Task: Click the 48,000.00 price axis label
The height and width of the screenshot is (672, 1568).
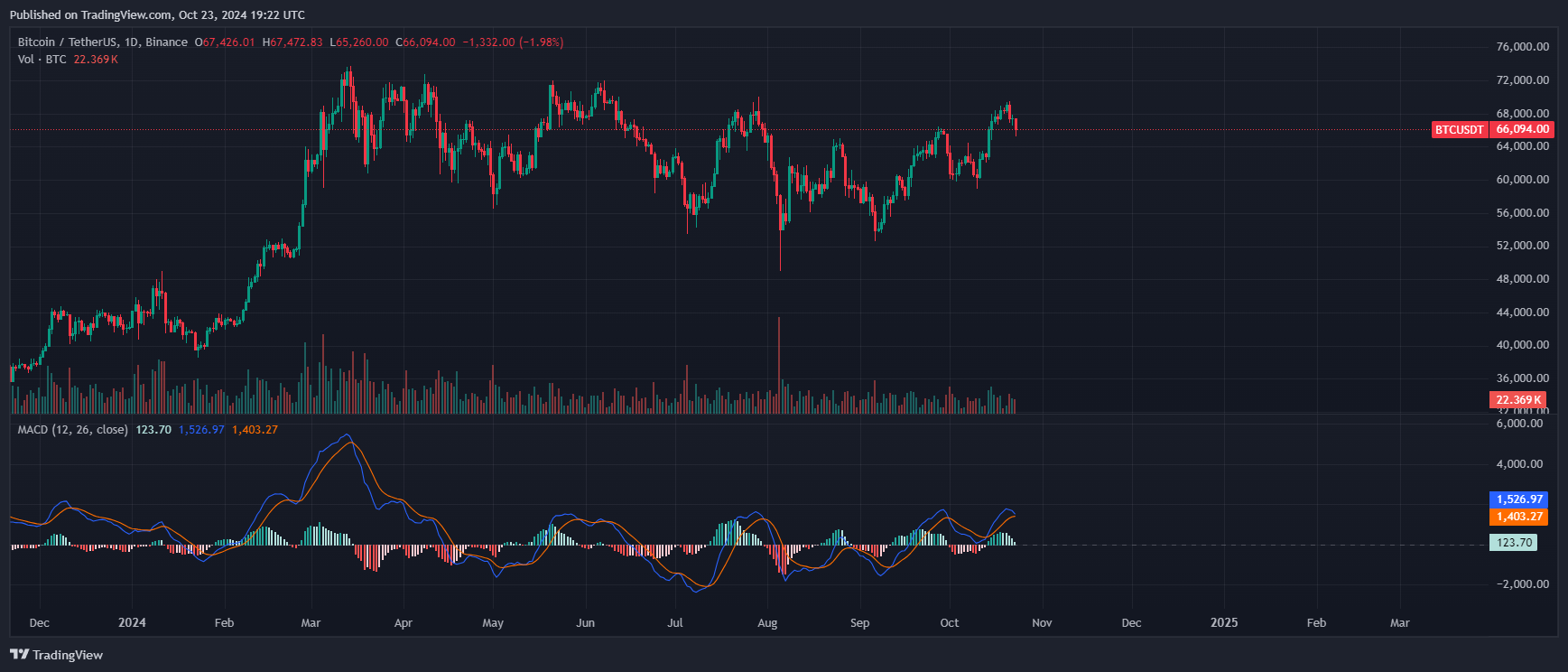Action: pyautogui.click(x=1522, y=279)
